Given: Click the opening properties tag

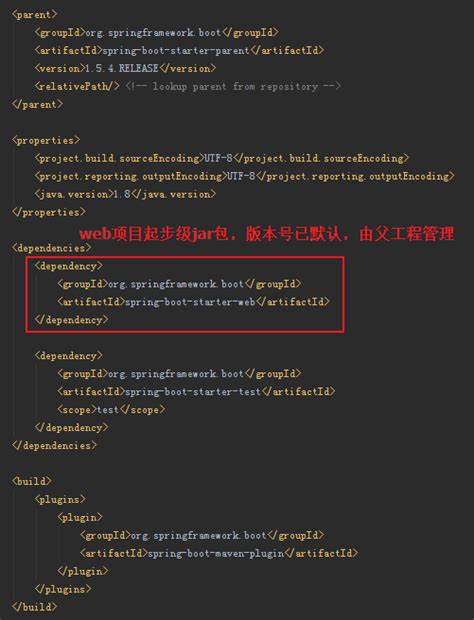Looking at the screenshot, I should point(46,140).
